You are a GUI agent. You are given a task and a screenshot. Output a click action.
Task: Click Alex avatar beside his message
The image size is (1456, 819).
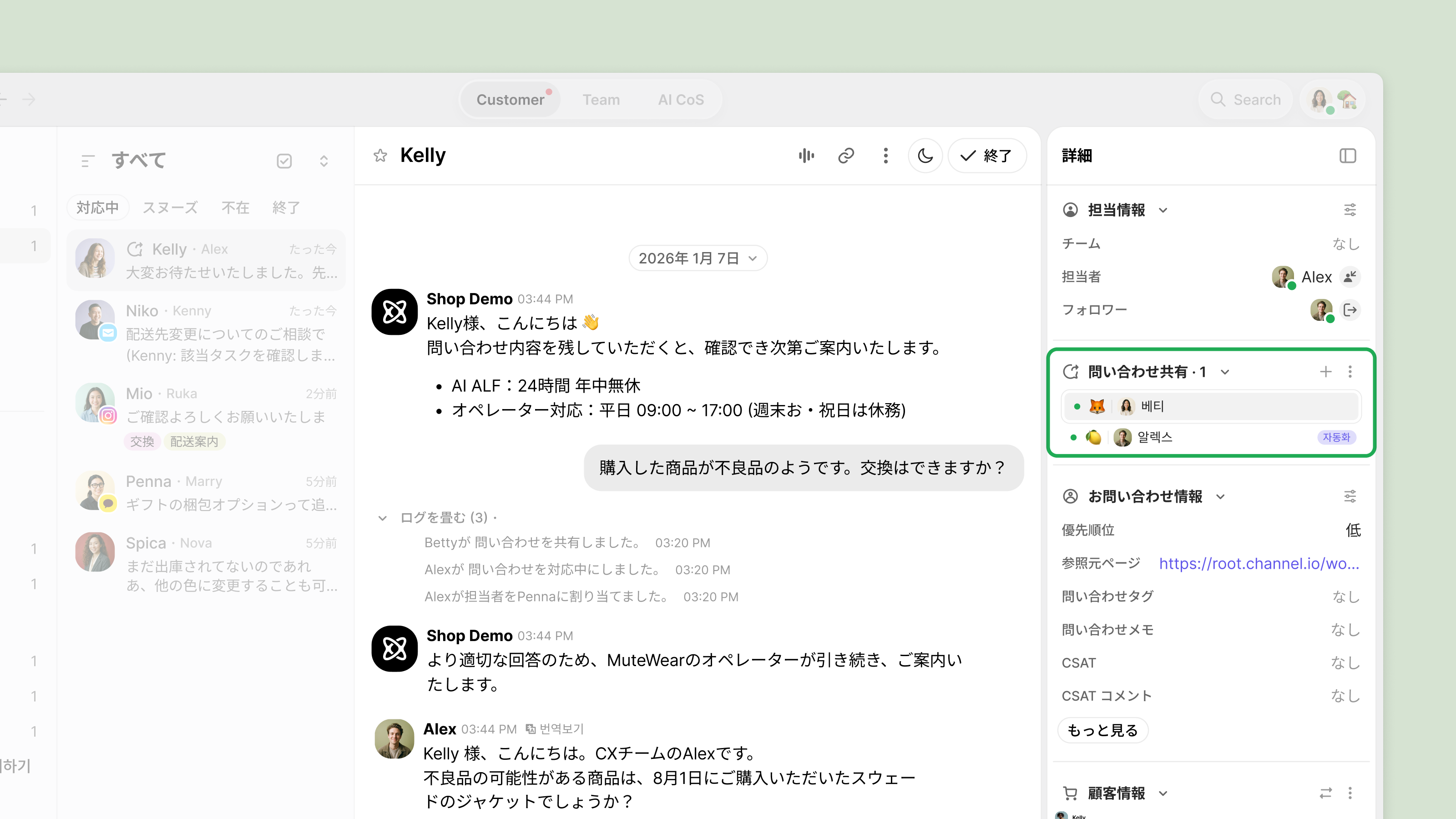tap(394, 739)
